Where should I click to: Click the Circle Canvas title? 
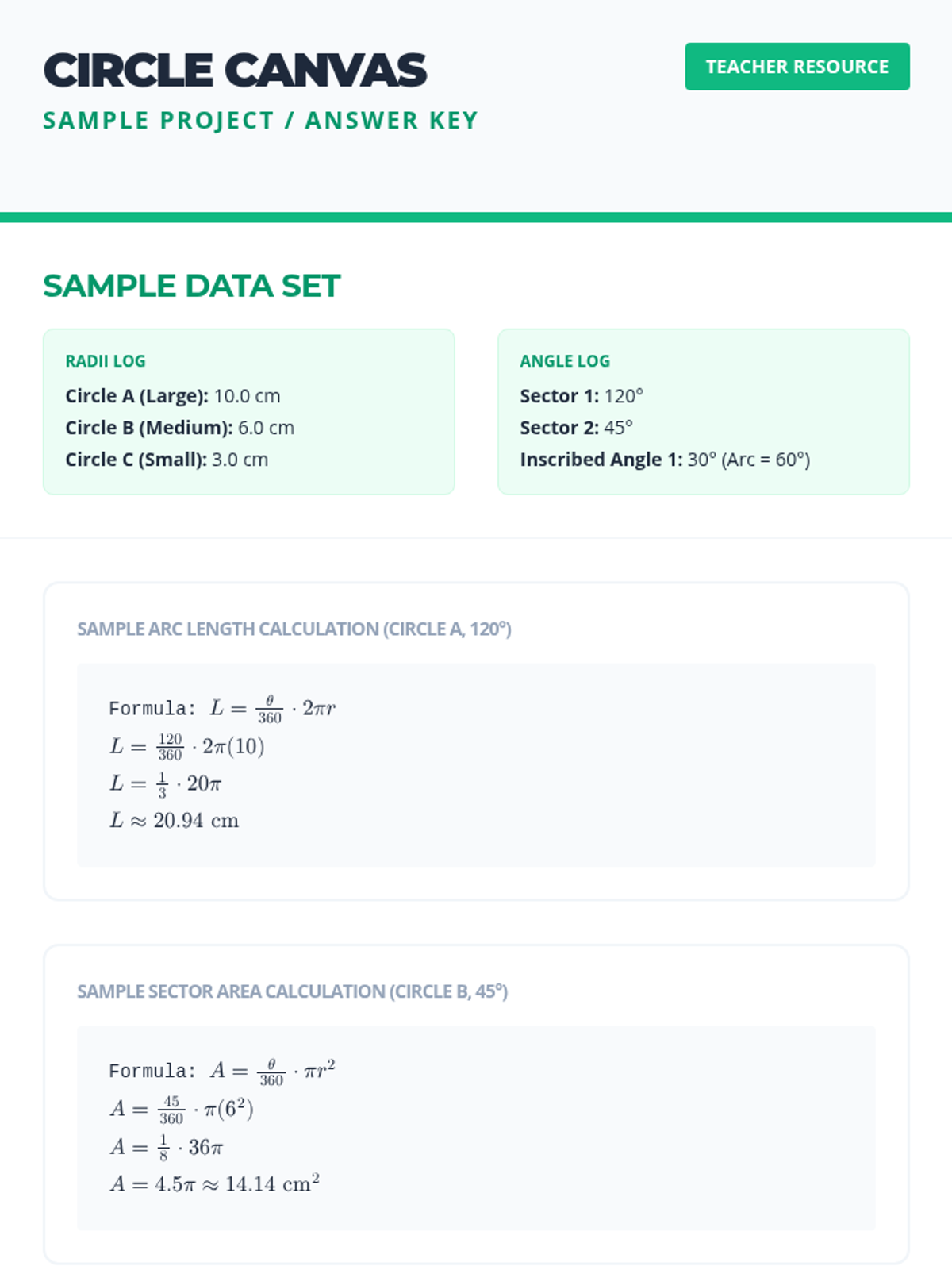(235, 70)
